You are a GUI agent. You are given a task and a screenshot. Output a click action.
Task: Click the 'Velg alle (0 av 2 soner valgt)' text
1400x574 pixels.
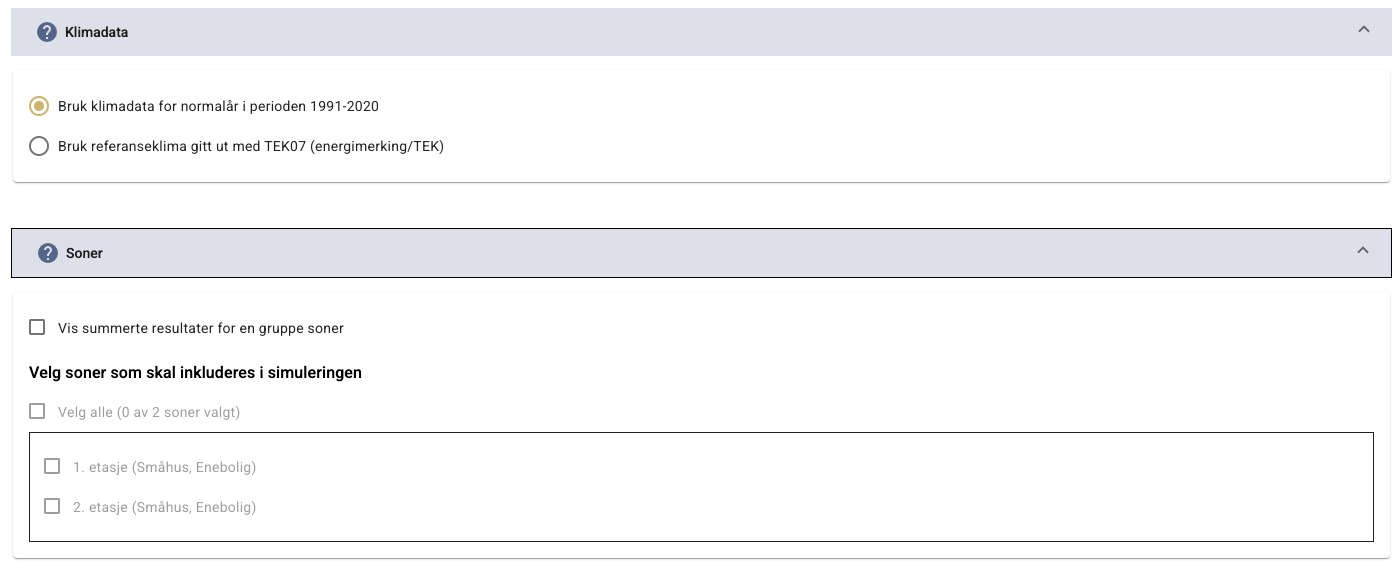[149, 412]
